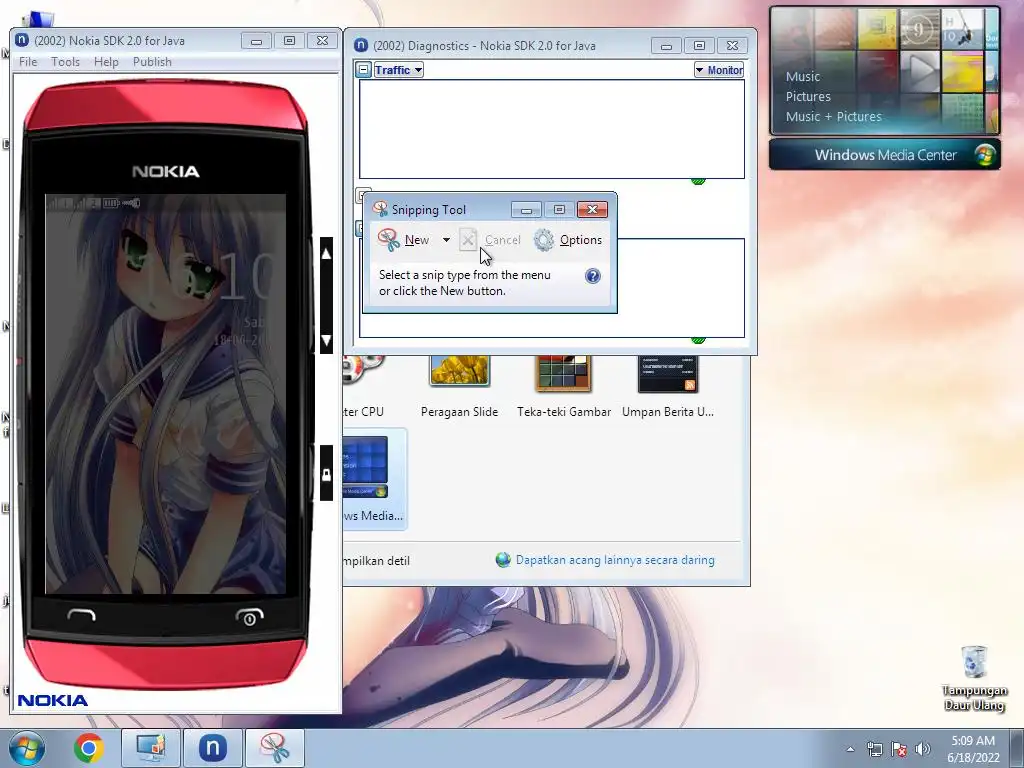Select the Umpan Berita Utama gadget

coord(667,387)
